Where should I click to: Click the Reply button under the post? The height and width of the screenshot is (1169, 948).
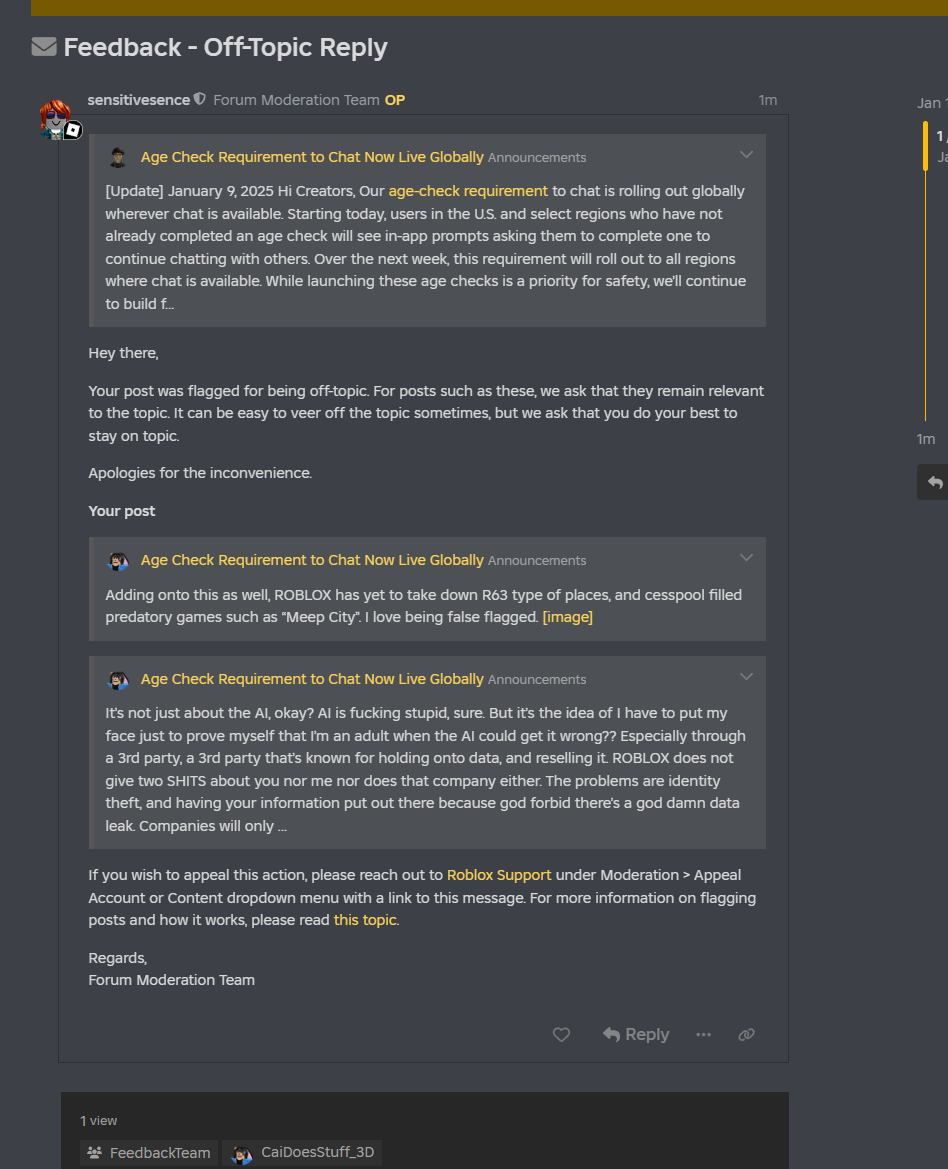[x=636, y=1035]
